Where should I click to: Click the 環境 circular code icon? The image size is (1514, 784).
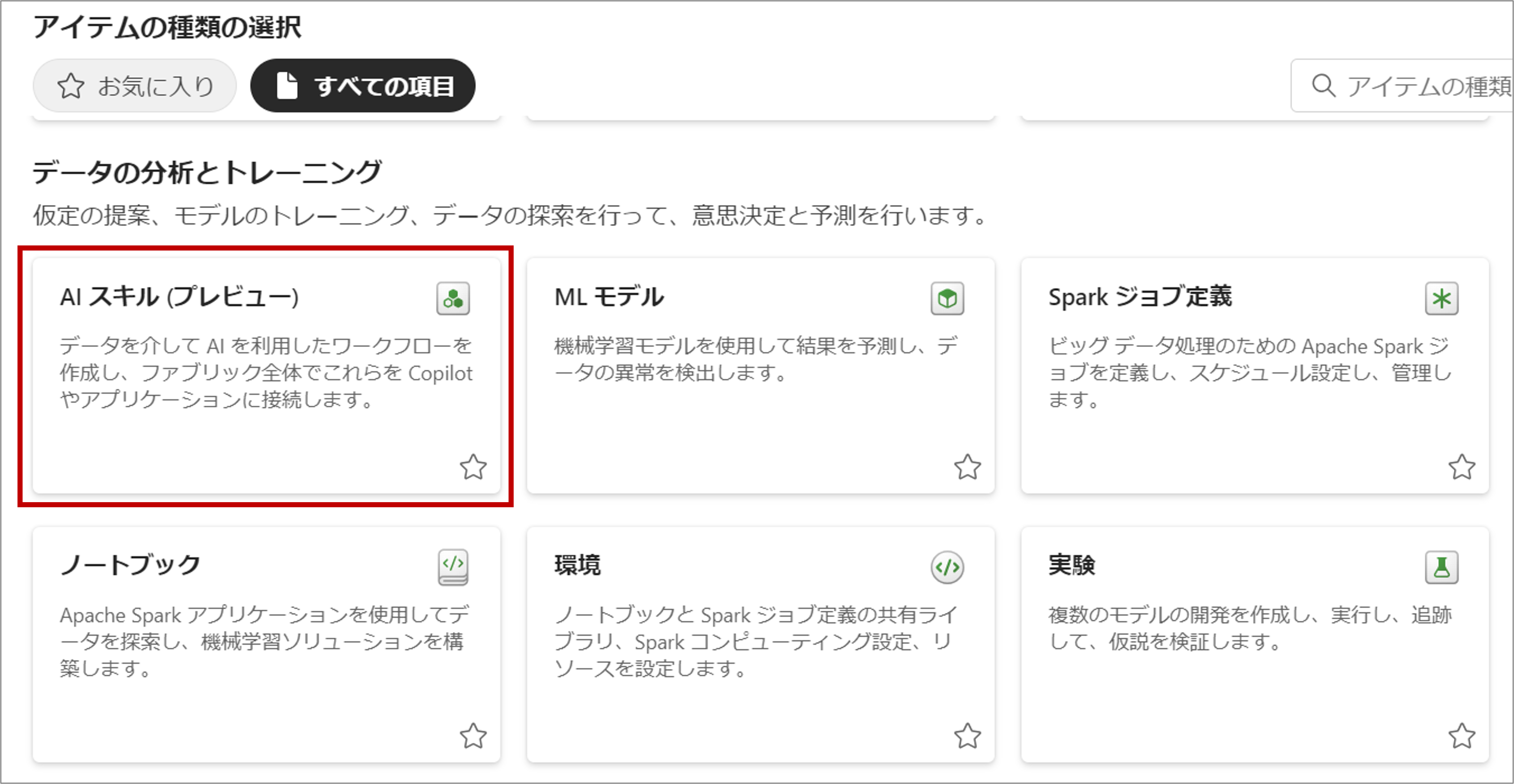pos(947,567)
